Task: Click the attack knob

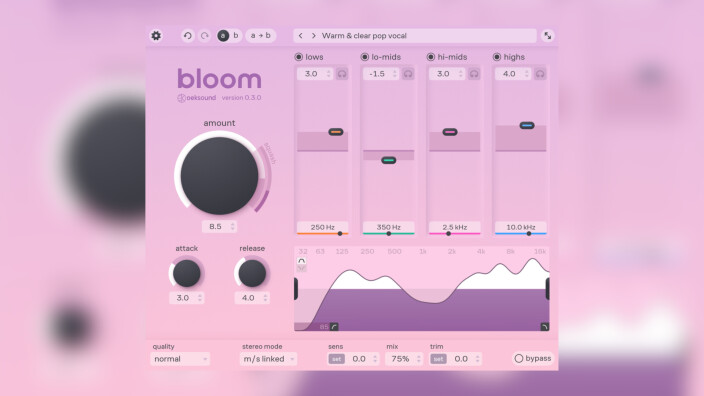Action: [186, 273]
